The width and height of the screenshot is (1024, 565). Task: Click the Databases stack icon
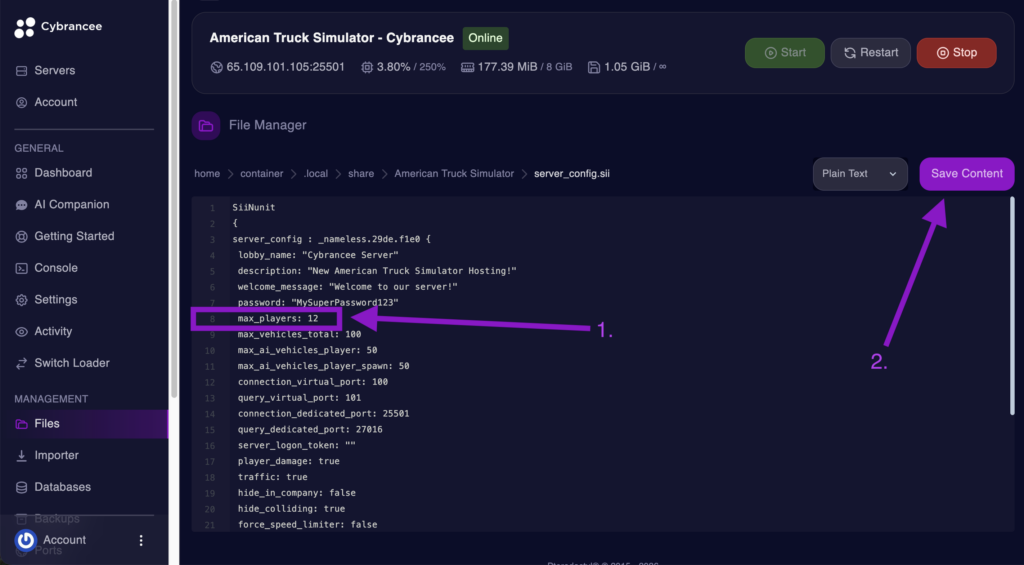pos(22,487)
